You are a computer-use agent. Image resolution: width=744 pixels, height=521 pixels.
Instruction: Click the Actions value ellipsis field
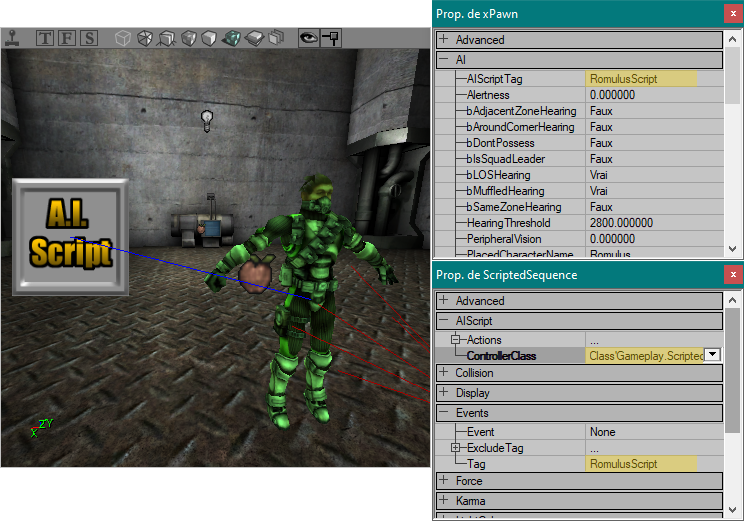655,340
